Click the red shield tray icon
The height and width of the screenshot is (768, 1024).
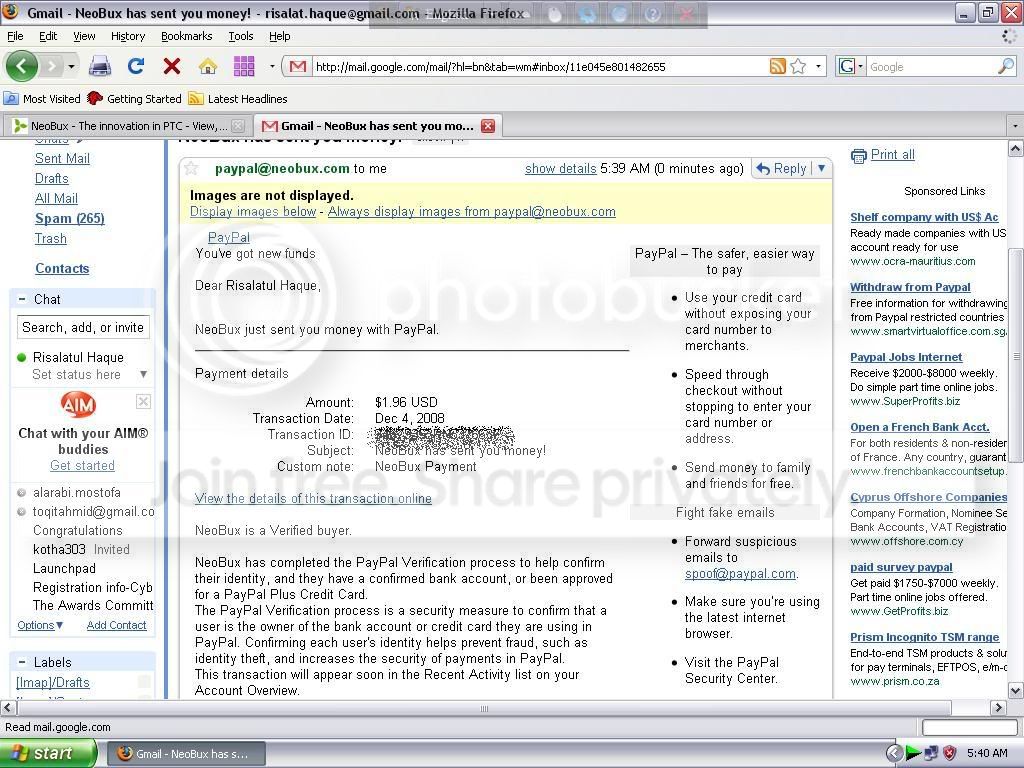click(949, 753)
